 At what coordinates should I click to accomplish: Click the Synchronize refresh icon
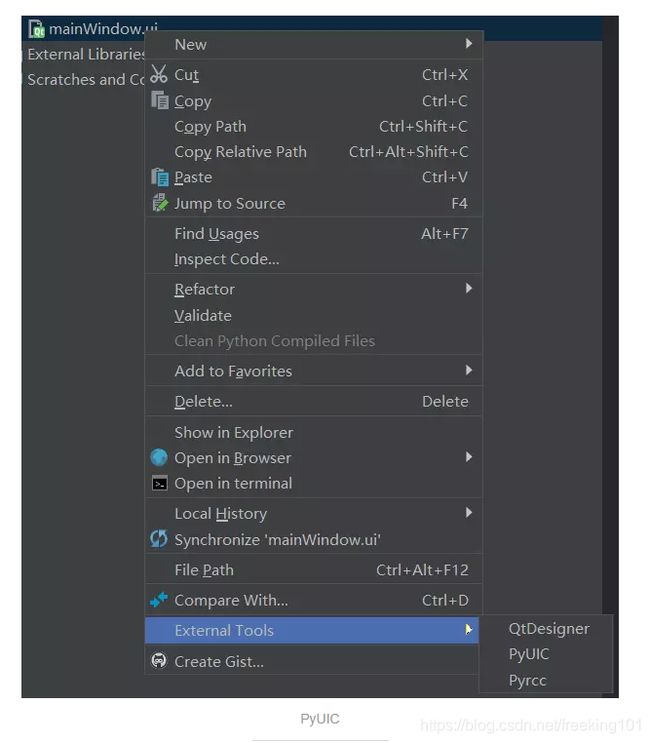click(x=159, y=539)
